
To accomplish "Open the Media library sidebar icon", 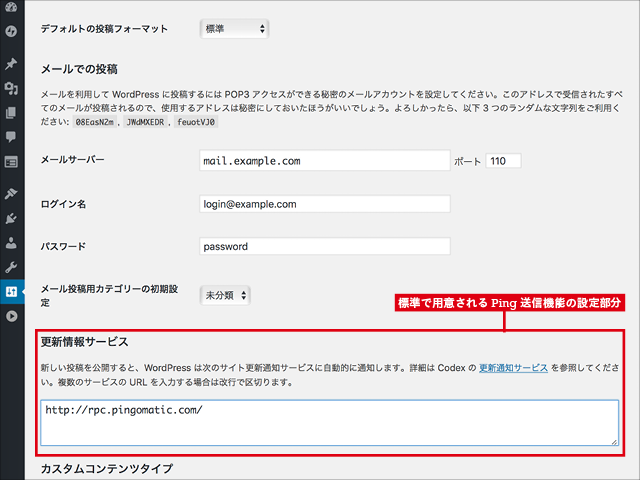I will click(x=11, y=88).
